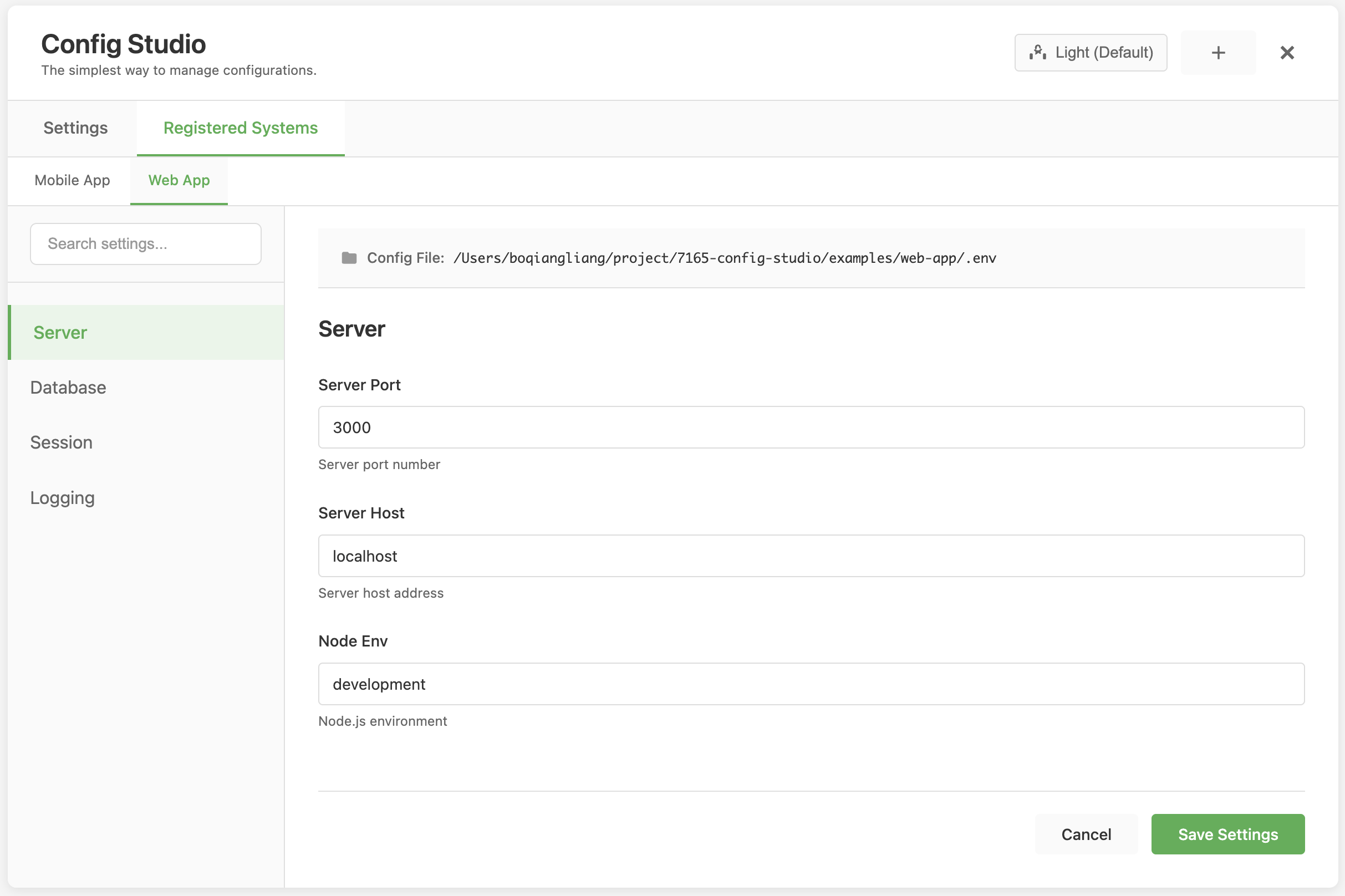This screenshot has height=896, width=1345.
Task: Click the Node Env input
Action: coord(811,684)
